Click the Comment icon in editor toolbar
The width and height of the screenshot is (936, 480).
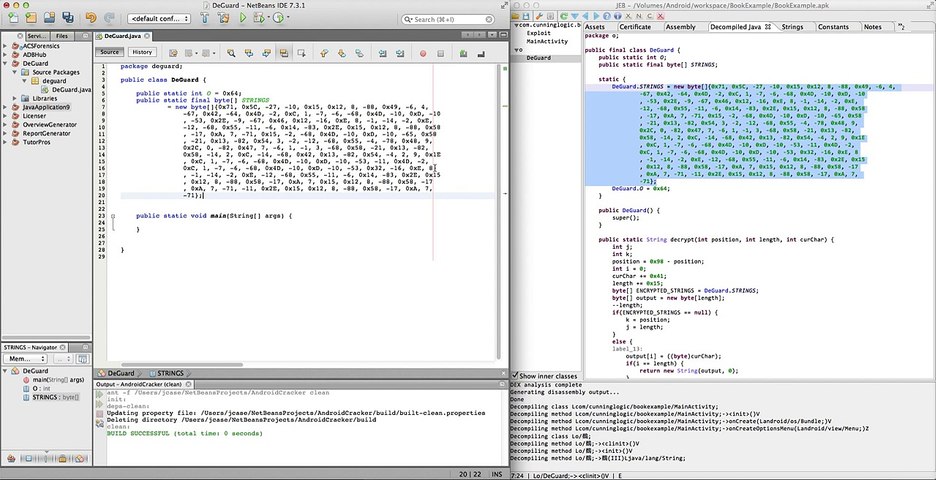coord(464,53)
